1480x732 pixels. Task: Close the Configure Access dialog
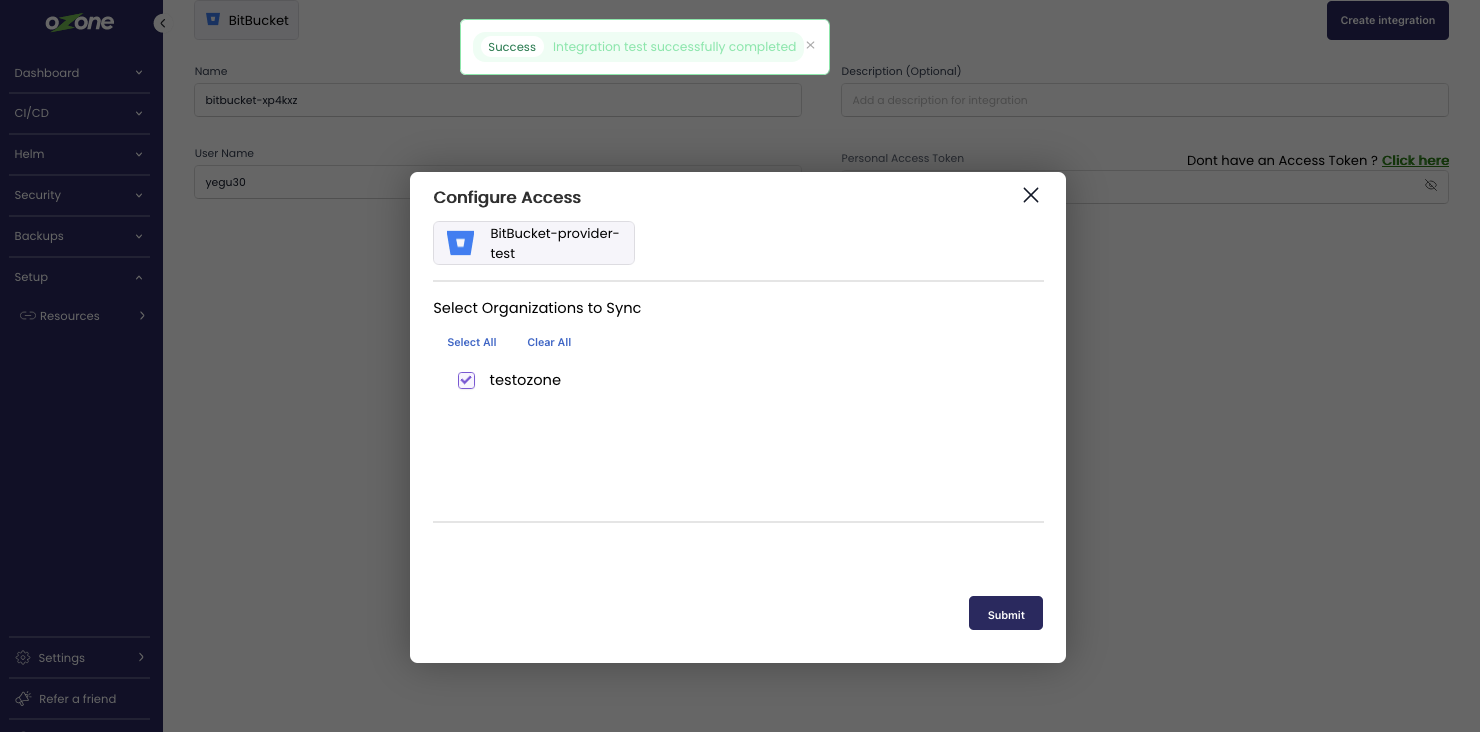(1031, 195)
